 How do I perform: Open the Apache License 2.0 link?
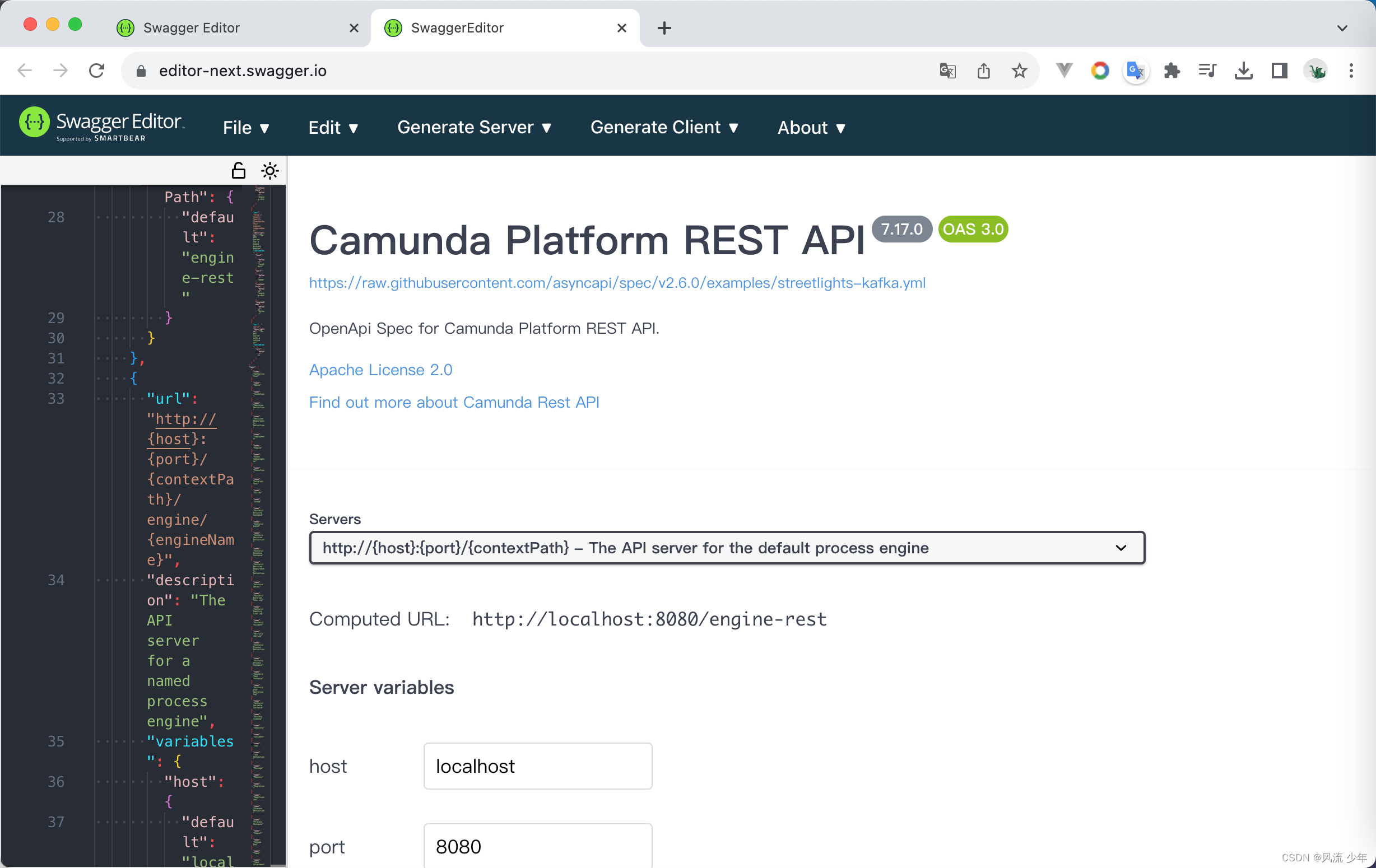coord(380,370)
